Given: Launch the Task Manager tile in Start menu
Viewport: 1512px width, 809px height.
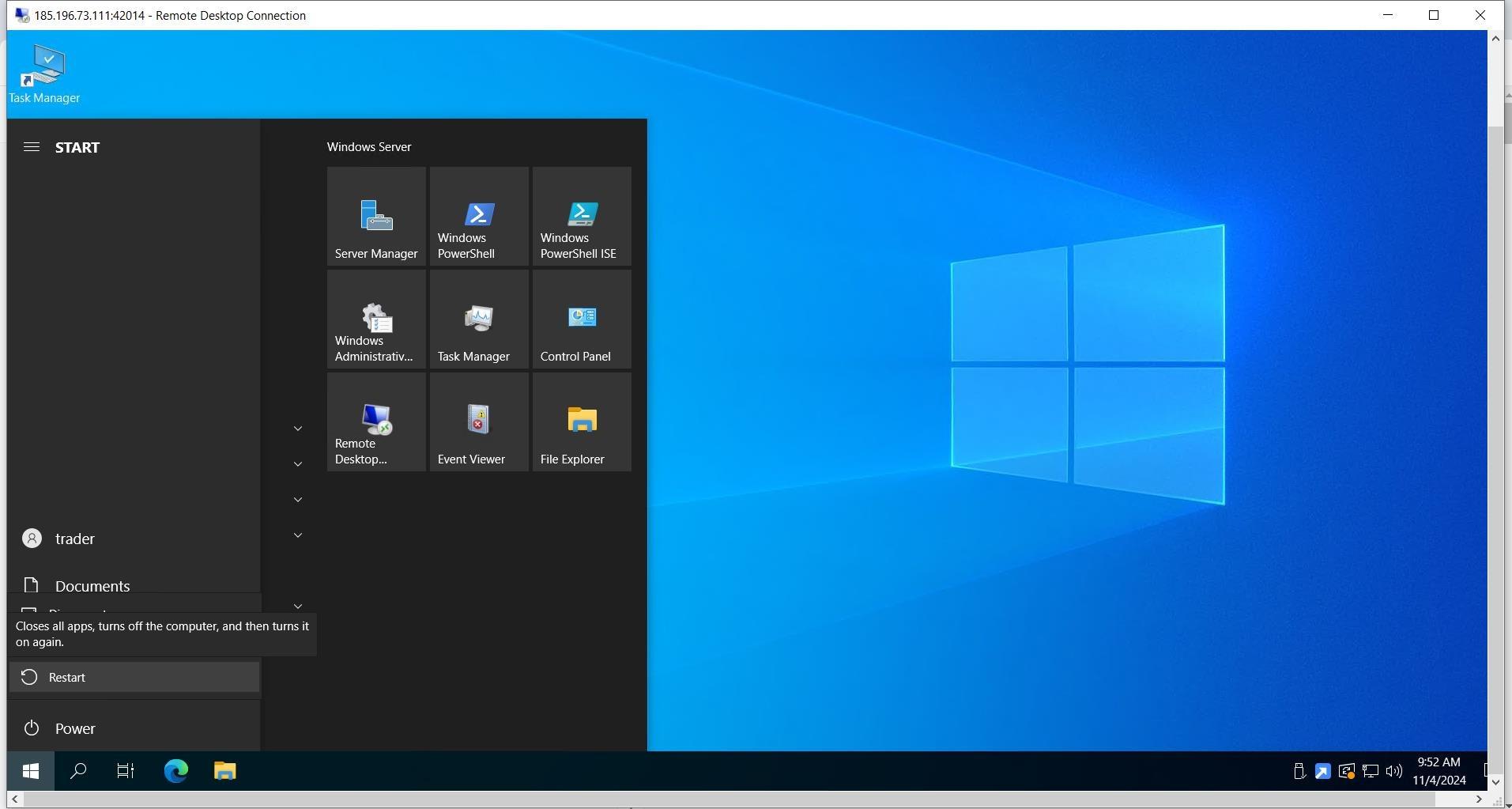Looking at the screenshot, I should [479, 319].
